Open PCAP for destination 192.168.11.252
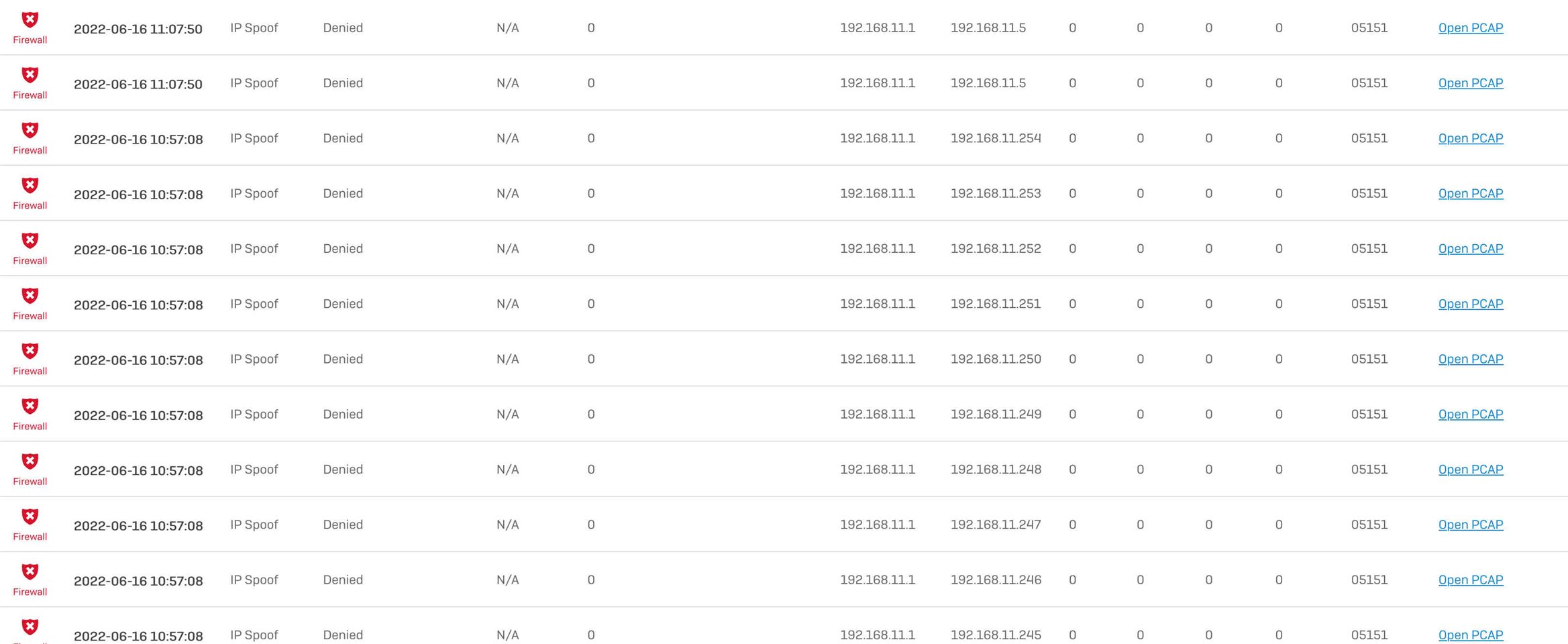This screenshot has height=644, width=1568. pyautogui.click(x=1470, y=248)
